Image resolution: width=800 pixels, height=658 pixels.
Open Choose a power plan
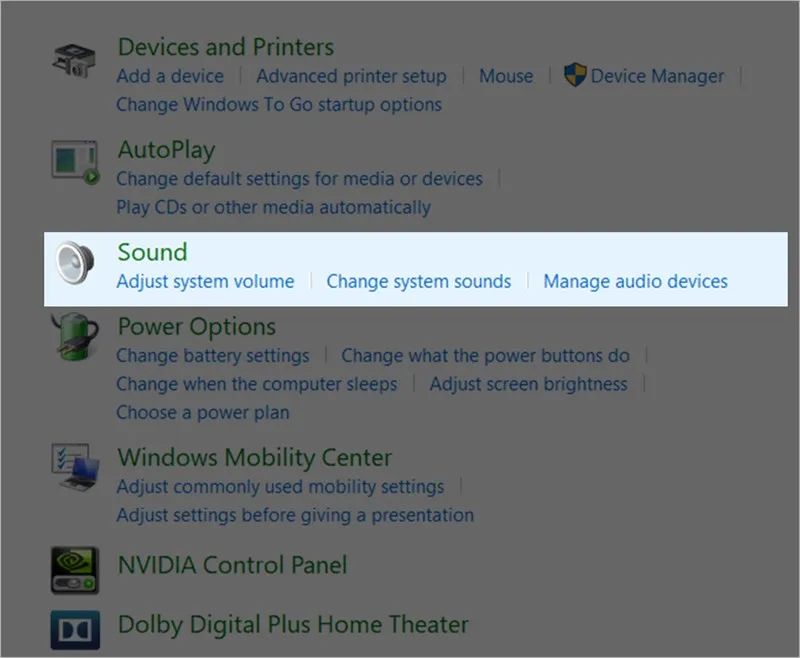202,412
